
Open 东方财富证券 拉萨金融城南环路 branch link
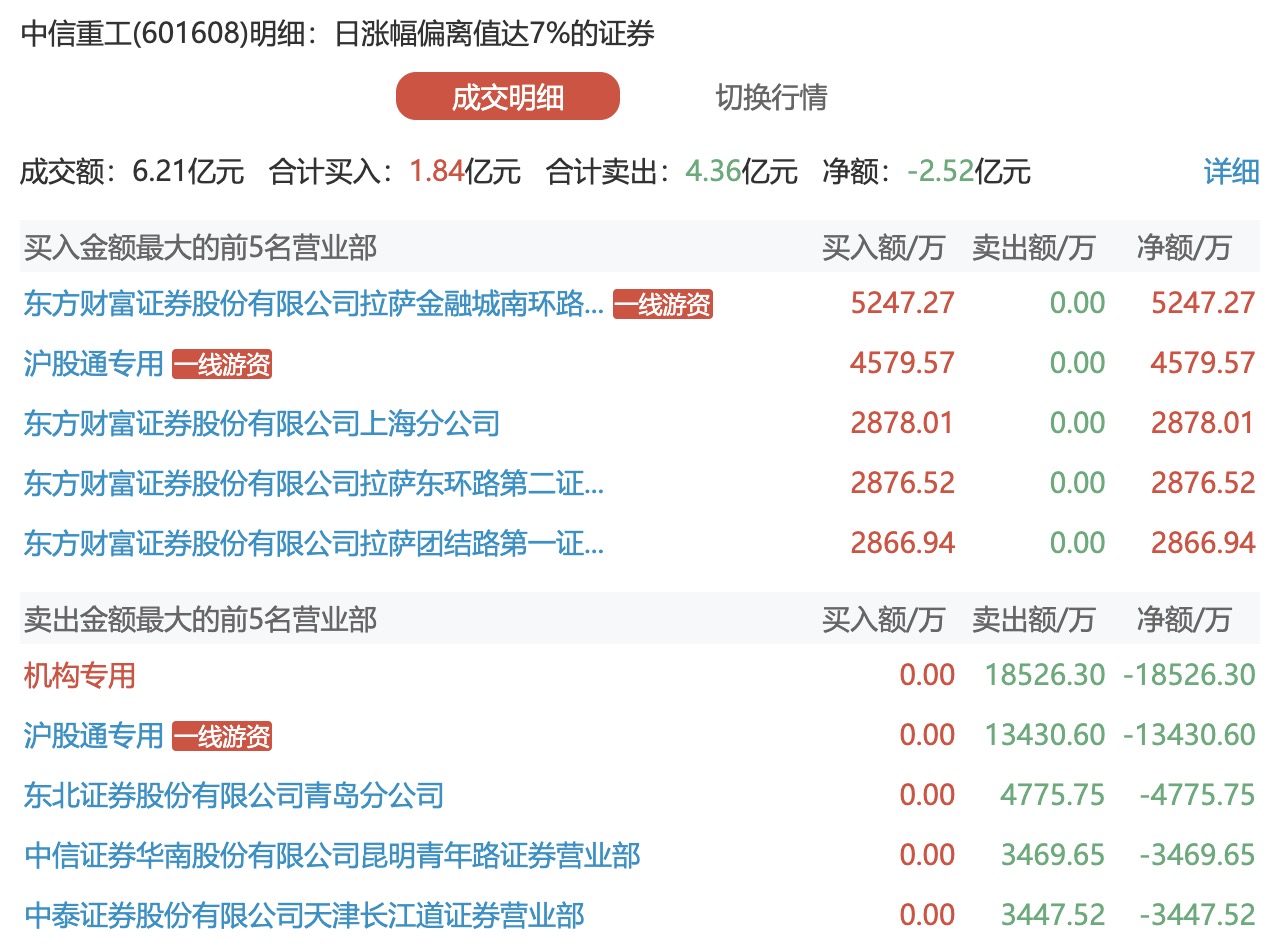313,304
